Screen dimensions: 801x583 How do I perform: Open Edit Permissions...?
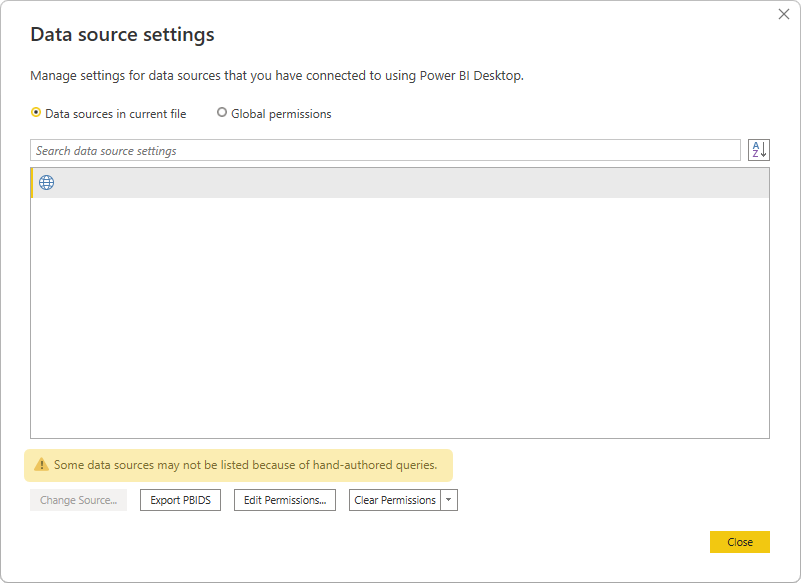[x=285, y=500]
